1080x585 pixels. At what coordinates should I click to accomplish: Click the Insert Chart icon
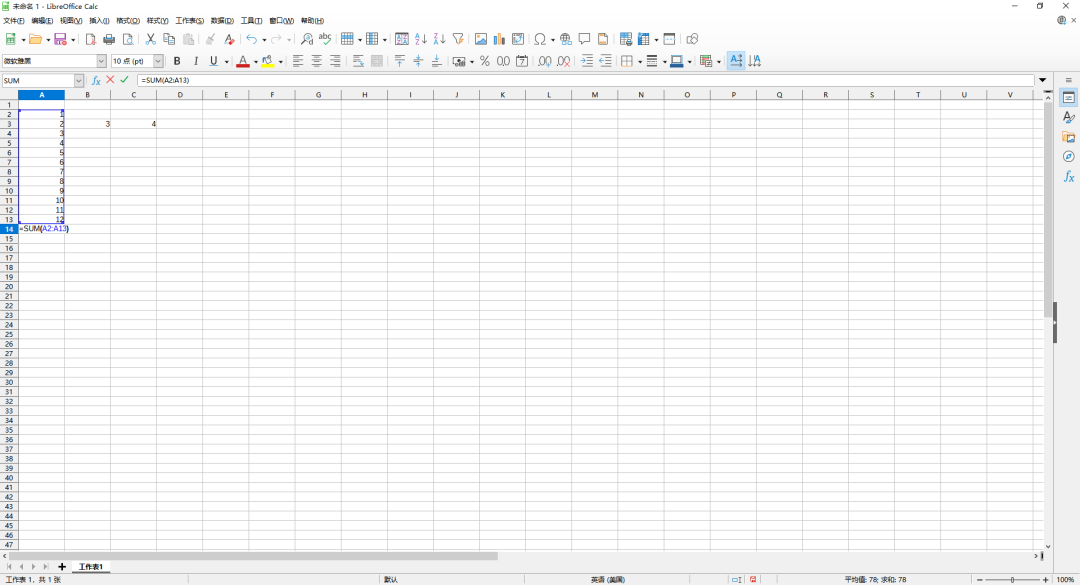[x=499, y=39]
